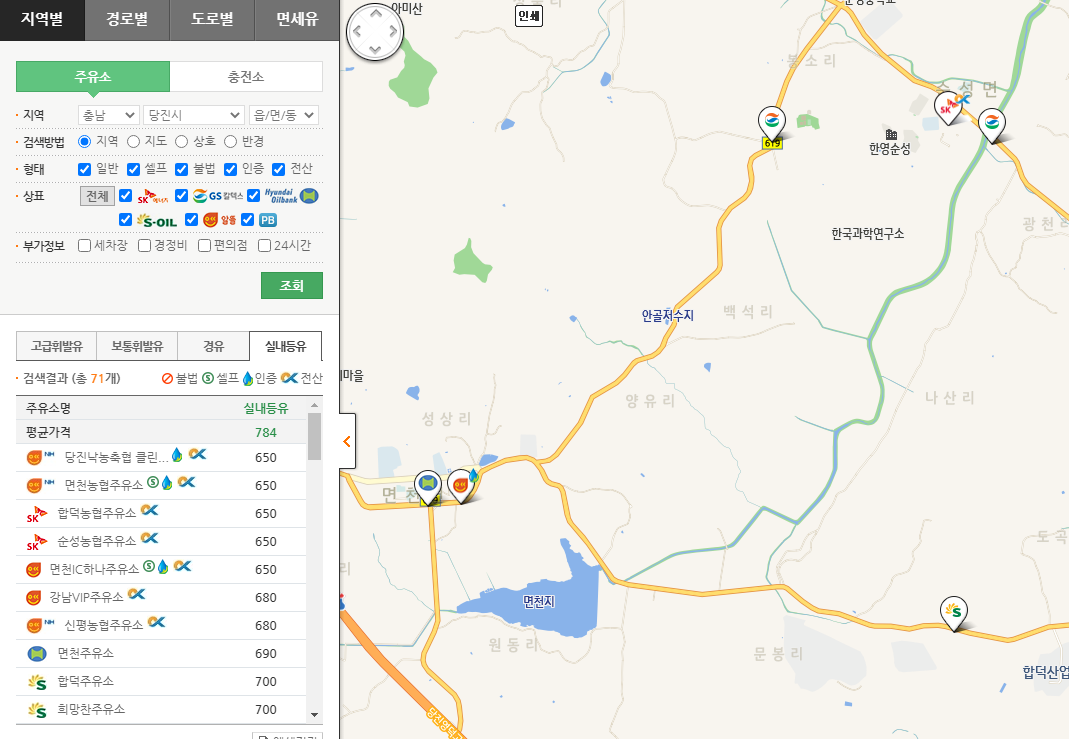Screen dimensions: 1069x739
Task: Toggle the SK에너지 brand checkbox
Action: point(125,196)
